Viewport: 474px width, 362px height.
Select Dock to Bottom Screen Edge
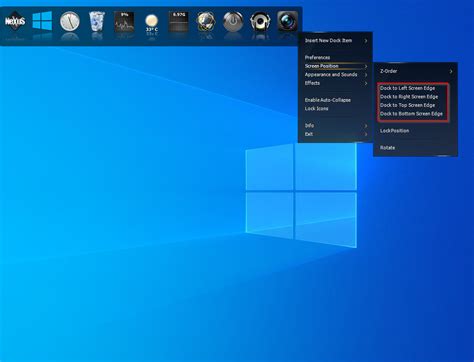[411, 114]
